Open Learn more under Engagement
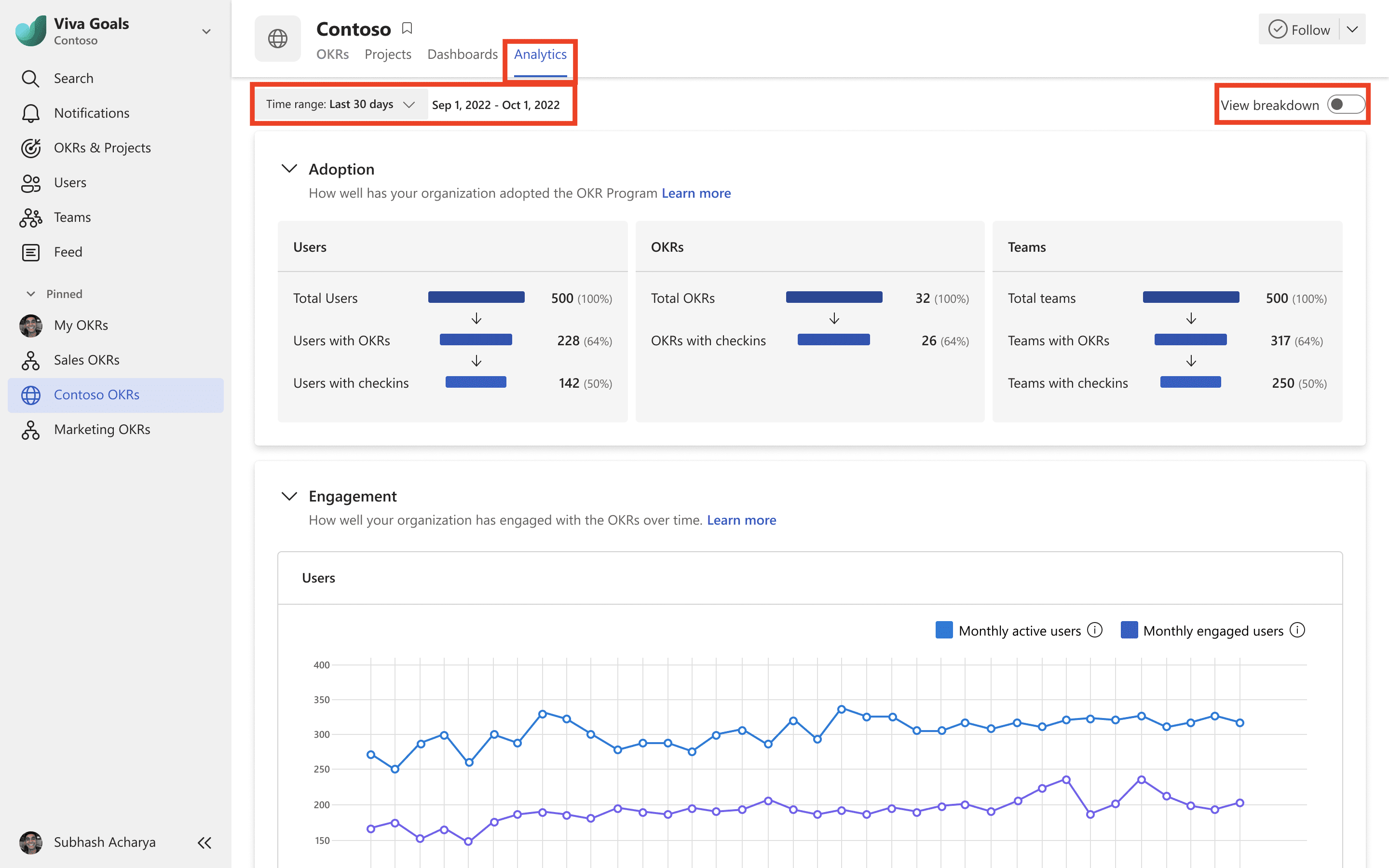This screenshot has width=1389, height=868. point(742,519)
